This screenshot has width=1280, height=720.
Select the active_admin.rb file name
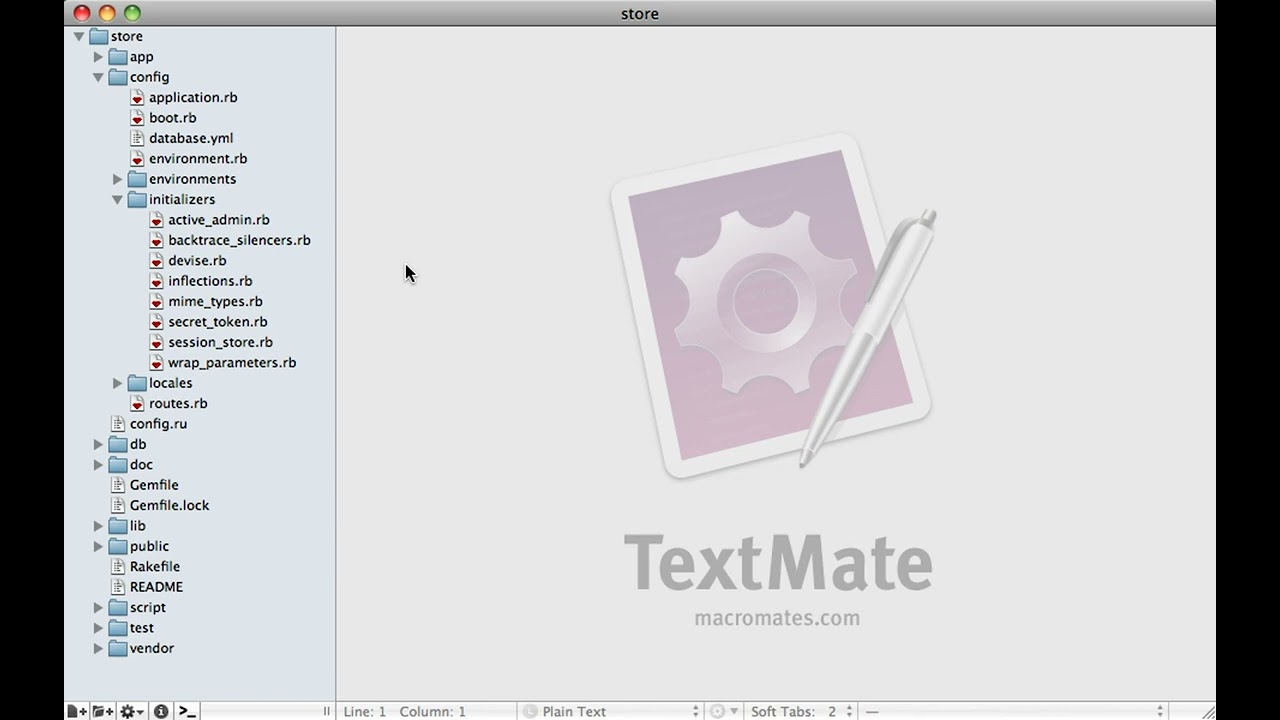coord(219,220)
